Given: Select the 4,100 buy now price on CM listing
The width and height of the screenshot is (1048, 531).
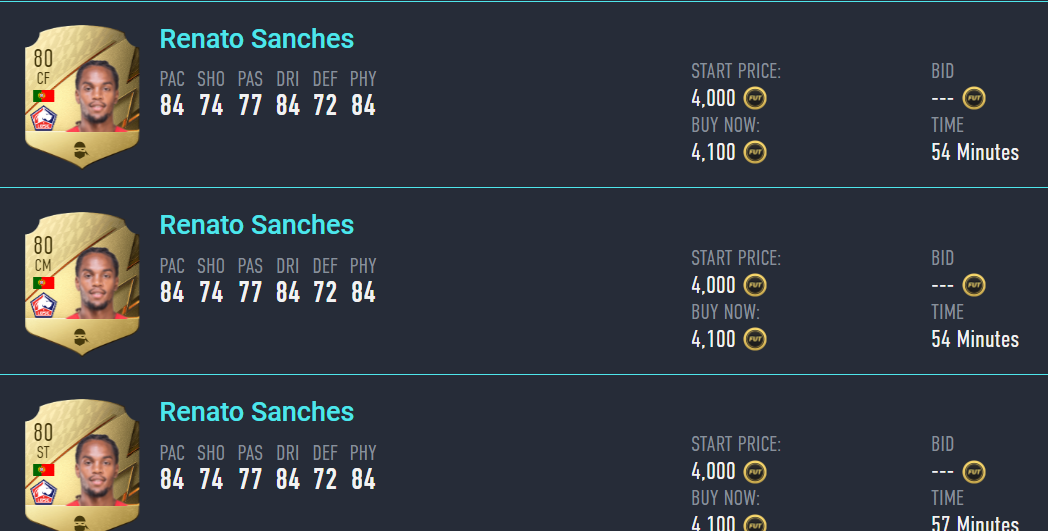Looking at the screenshot, I should (713, 339).
